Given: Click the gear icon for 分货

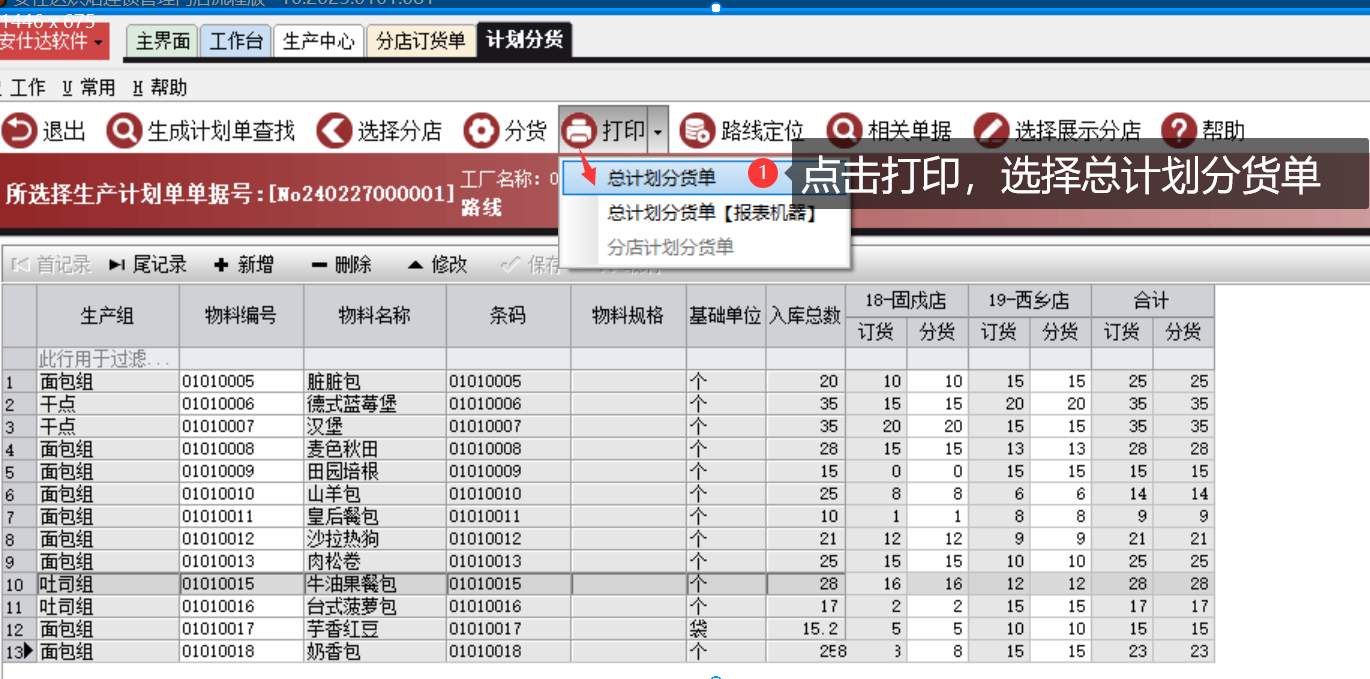Looking at the screenshot, I should click(x=481, y=130).
